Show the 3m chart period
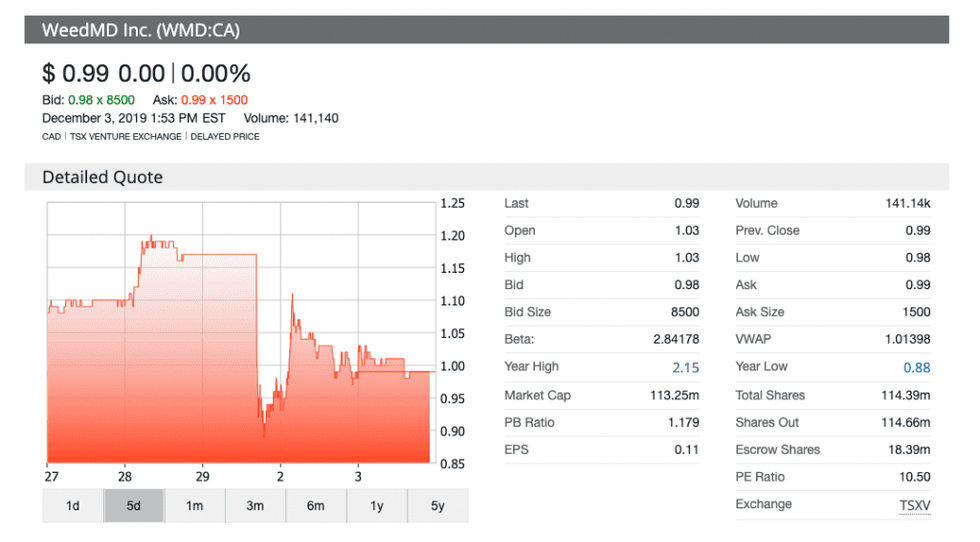This screenshot has height=542, width=980. (x=255, y=506)
